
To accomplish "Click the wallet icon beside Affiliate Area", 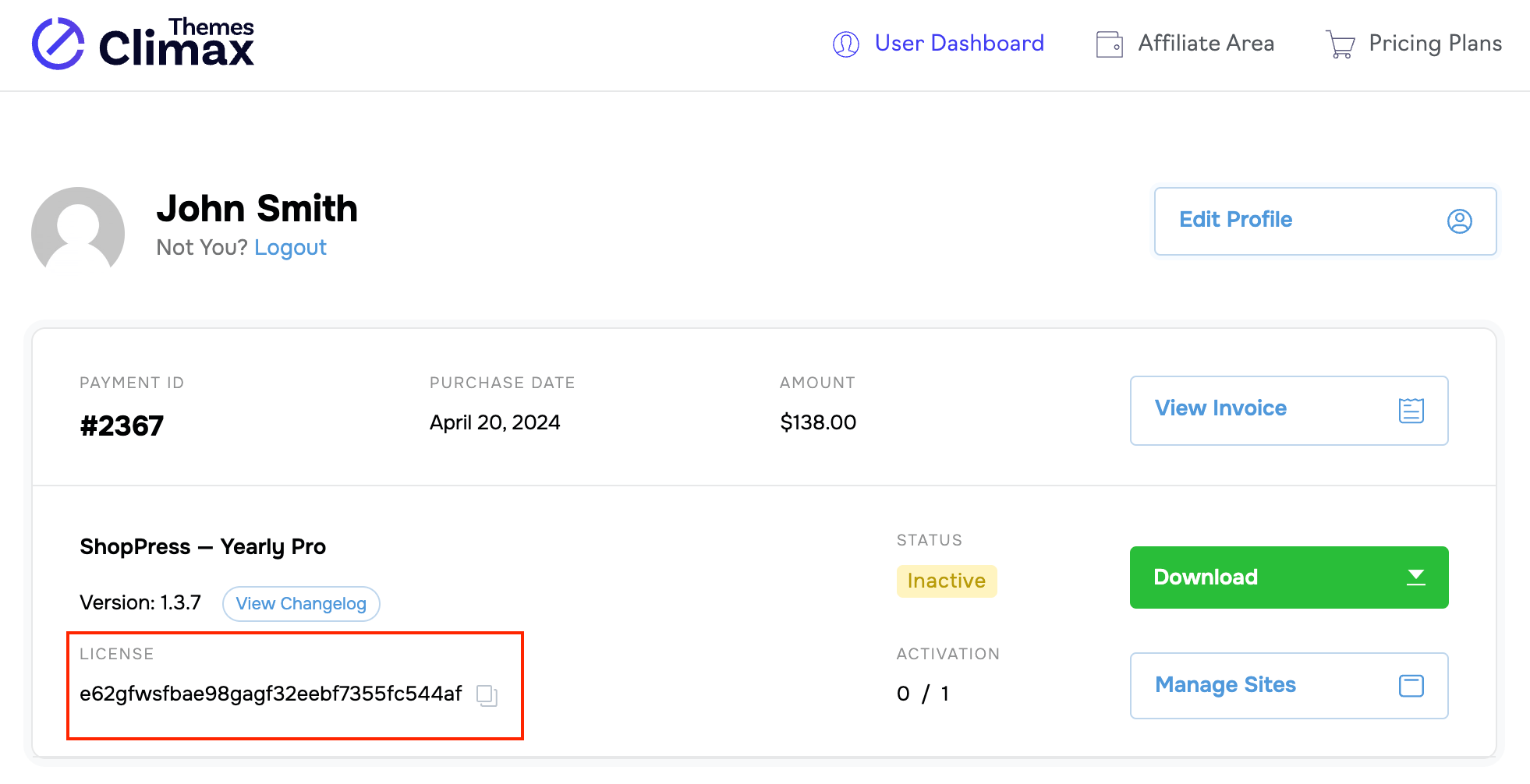I will (1109, 44).
